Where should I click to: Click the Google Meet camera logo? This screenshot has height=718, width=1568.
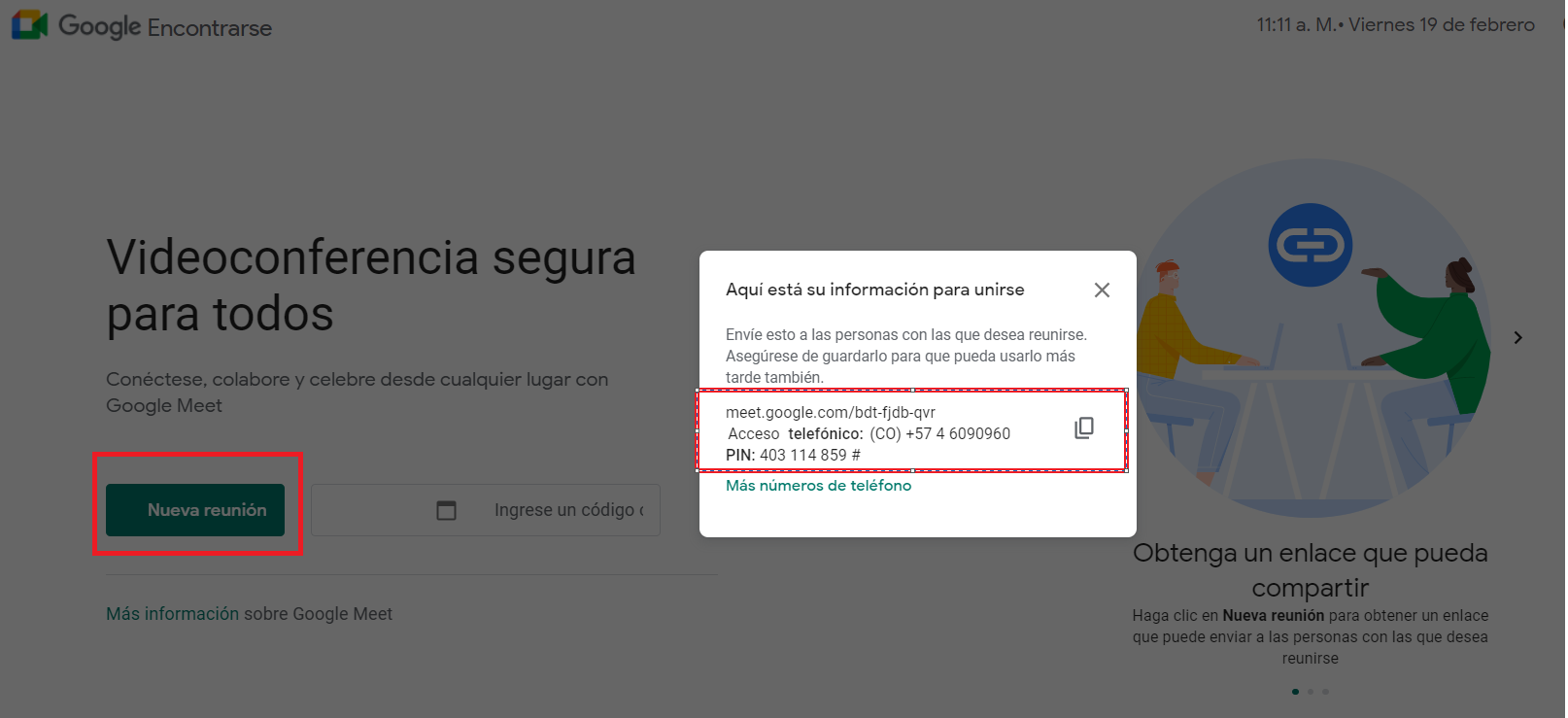(29, 25)
